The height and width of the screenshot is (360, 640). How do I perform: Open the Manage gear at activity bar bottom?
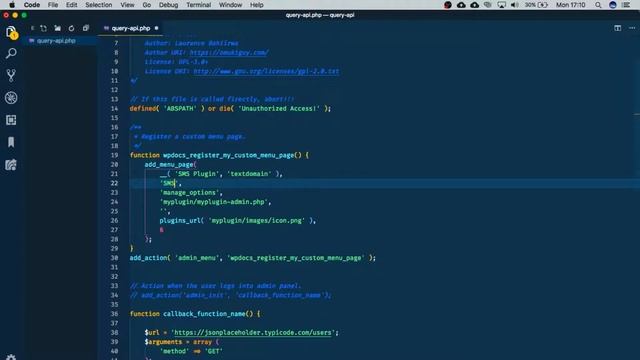tap(11, 357)
